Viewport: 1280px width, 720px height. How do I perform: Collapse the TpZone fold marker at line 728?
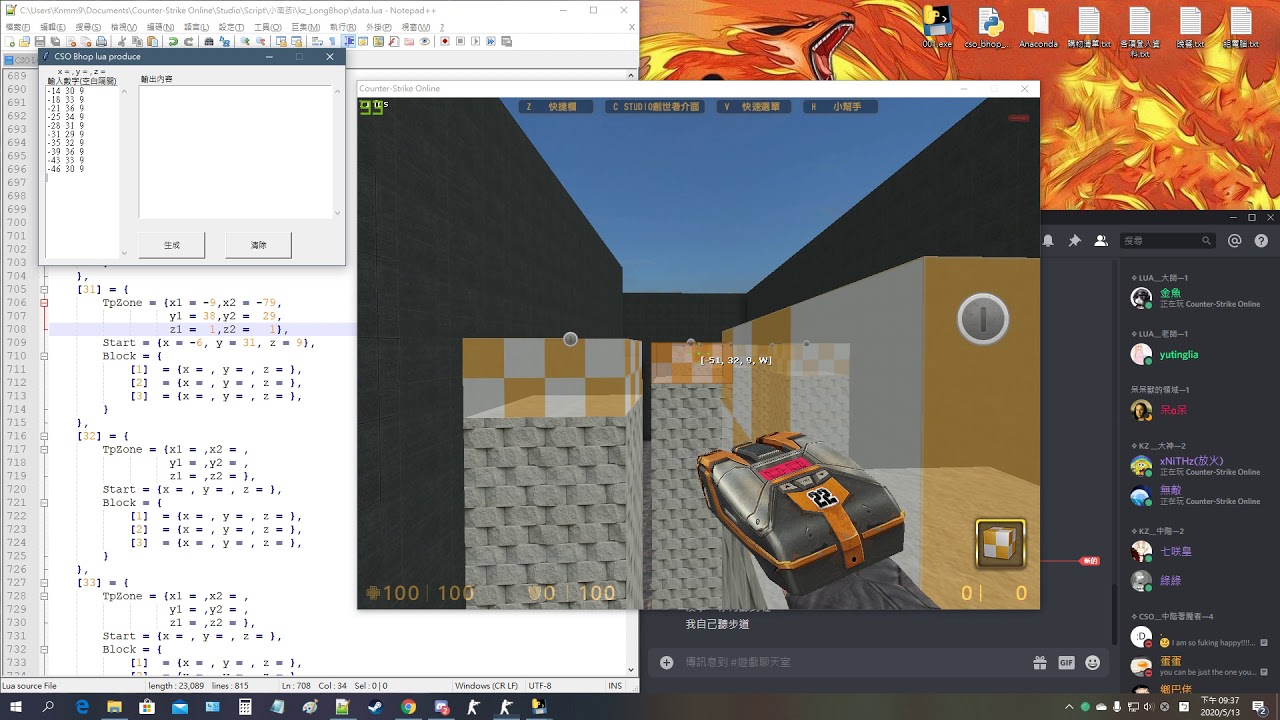[44, 595]
